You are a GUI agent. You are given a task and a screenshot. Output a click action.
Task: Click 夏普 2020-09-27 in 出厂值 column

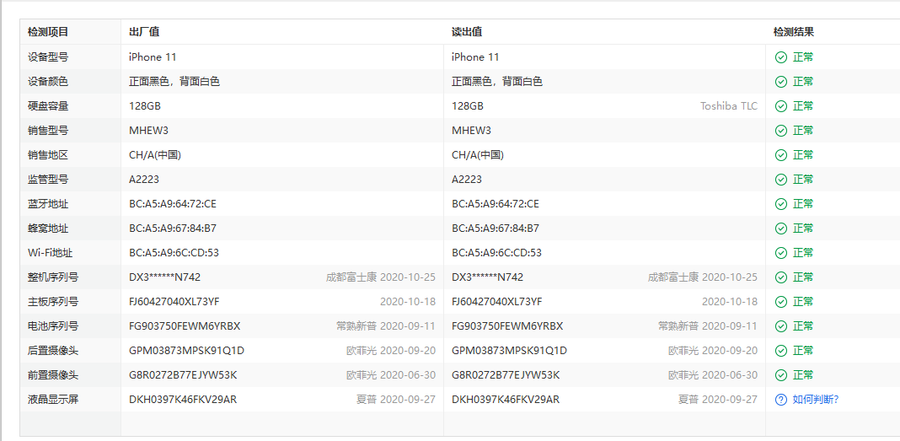396,400
